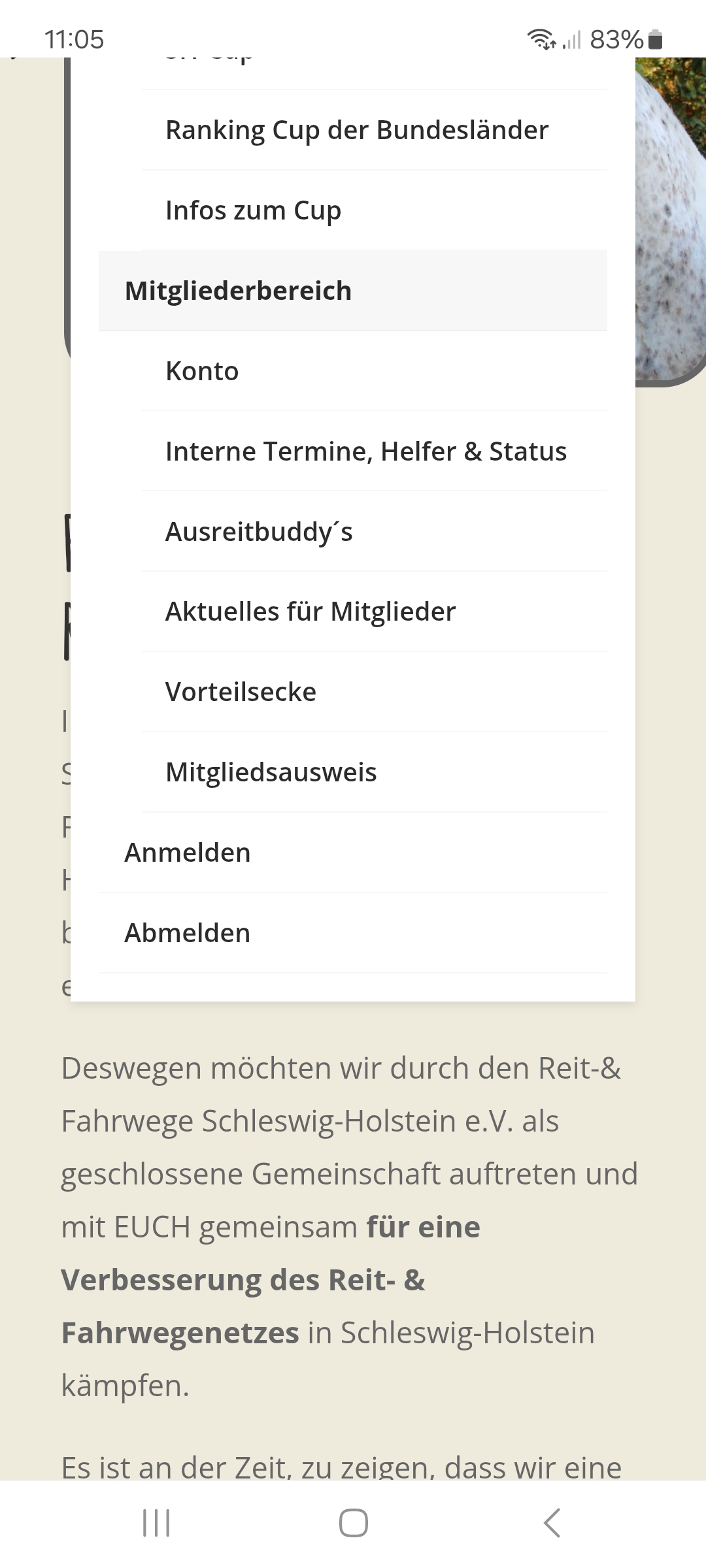Open Ranking Cup der Bundesländer
Image resolution: width=706 pixels, height=1568 pixels.
pos(357,130)
